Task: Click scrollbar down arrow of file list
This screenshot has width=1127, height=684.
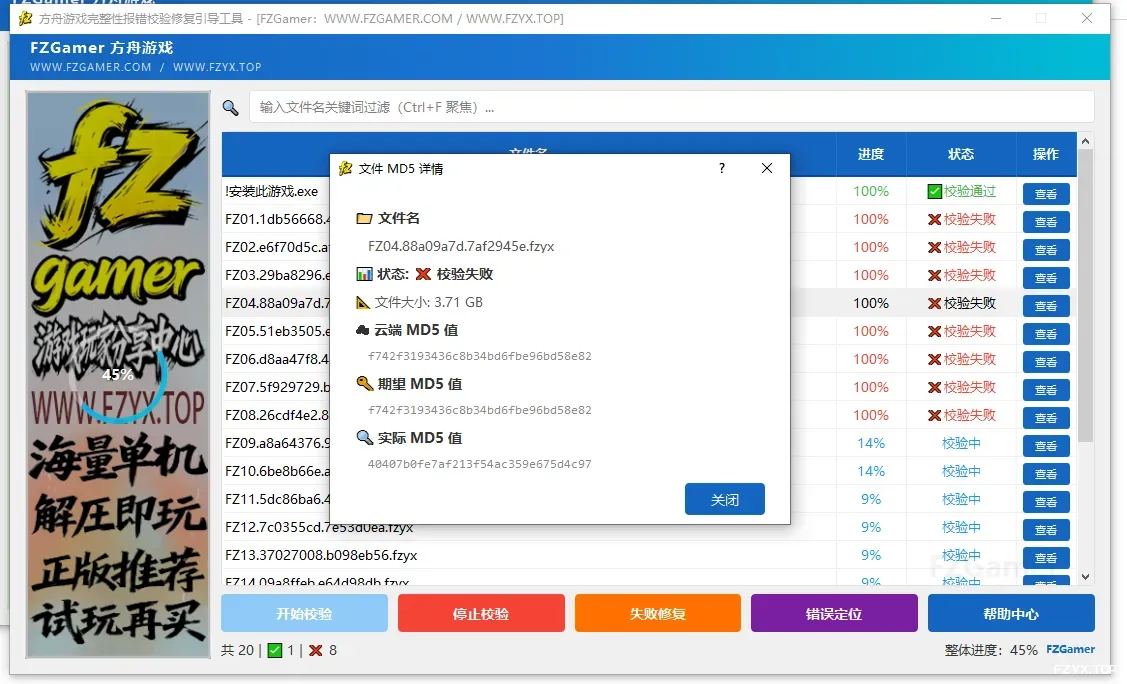Action: (x=1085, y=577)
